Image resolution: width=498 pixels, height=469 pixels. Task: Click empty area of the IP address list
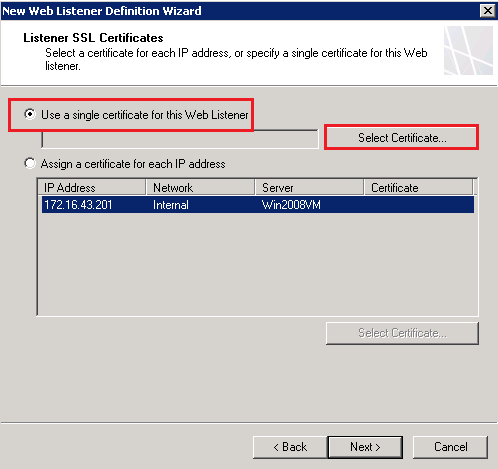[x=257, y=263]
